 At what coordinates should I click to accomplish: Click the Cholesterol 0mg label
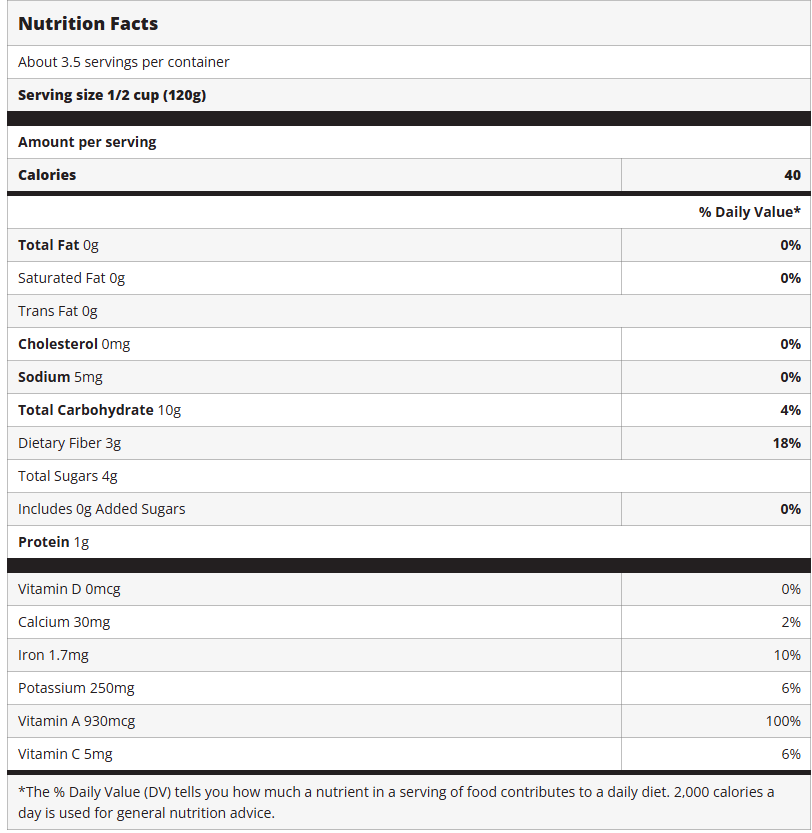[x=74, y=344]
